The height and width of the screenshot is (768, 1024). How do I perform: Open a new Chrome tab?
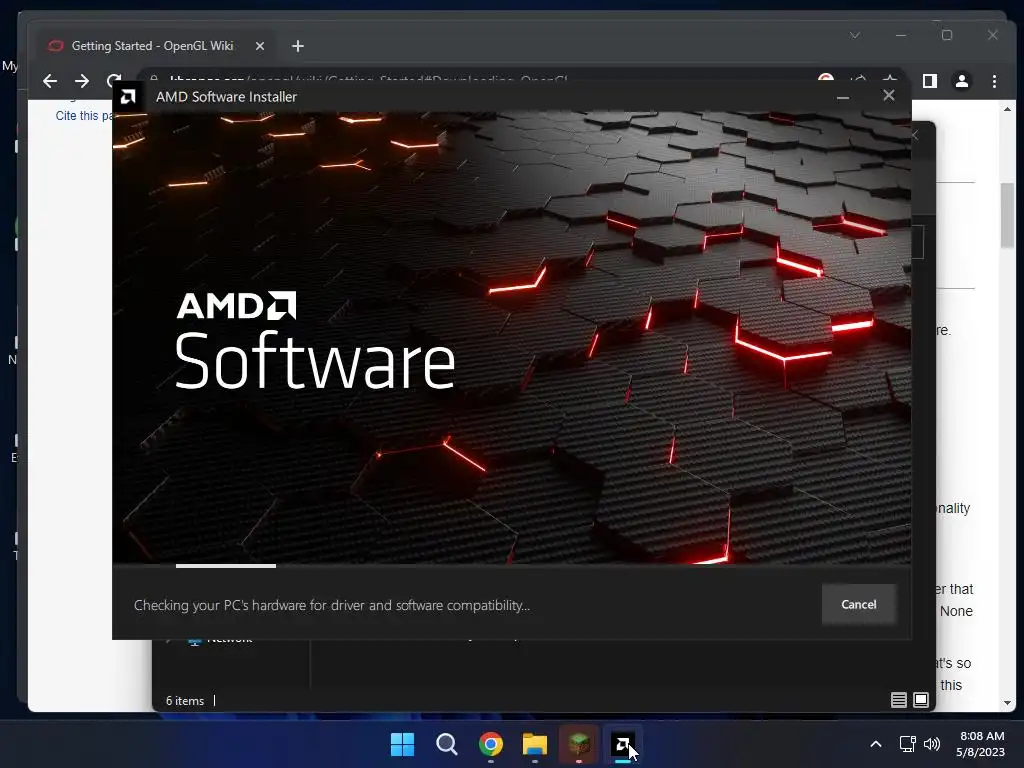pyautogui.click(x=298, y=46)
